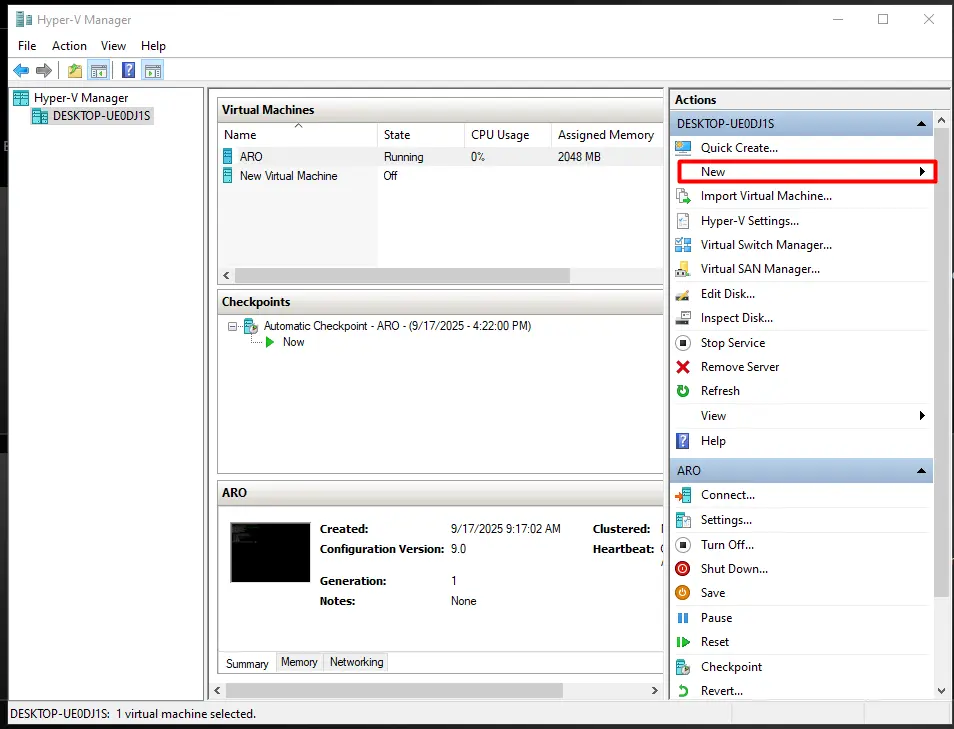This screenshot has height=729, width=954.
Task: Open Virtual Switch Manager... action
Action: [x=766, y=245]
